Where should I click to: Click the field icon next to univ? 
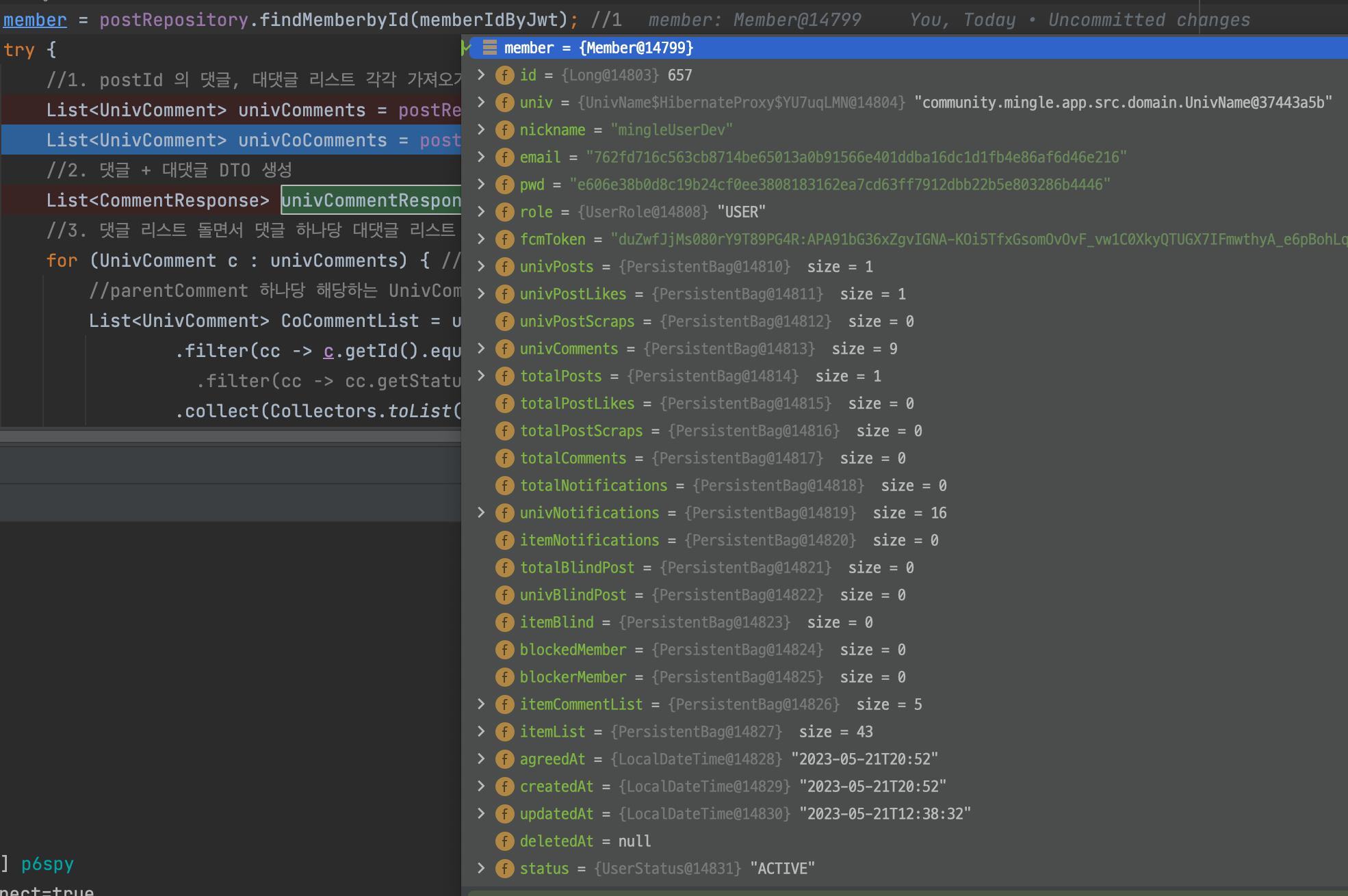(505, 103)
